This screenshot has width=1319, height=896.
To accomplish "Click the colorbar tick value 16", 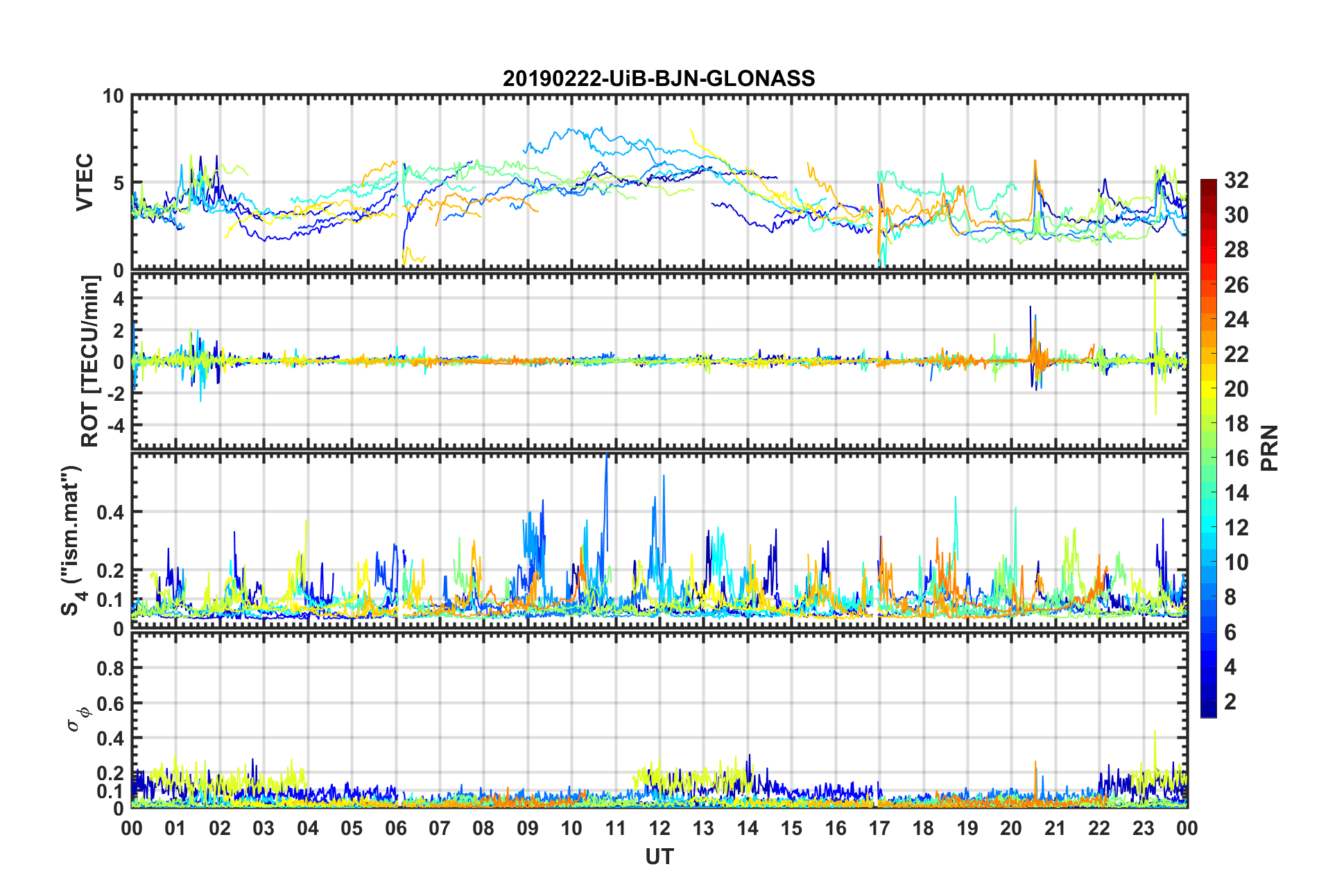I will pyautogui.click(x=1236, y=458).
